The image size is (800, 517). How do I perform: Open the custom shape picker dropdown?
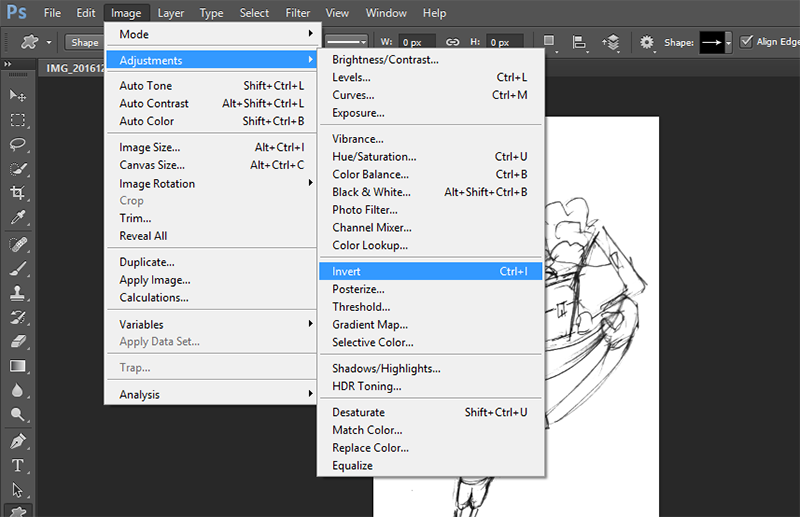pos(729,42)
